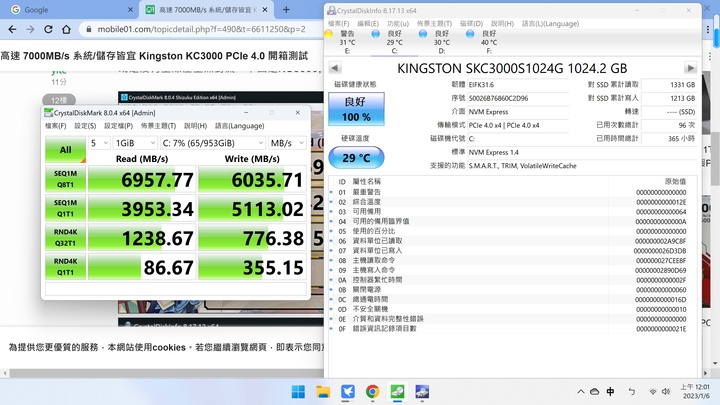This screenshot has height=405, width=720.
Task: Show hidden tray icons chevron
Action: click(x=581, y=392)
